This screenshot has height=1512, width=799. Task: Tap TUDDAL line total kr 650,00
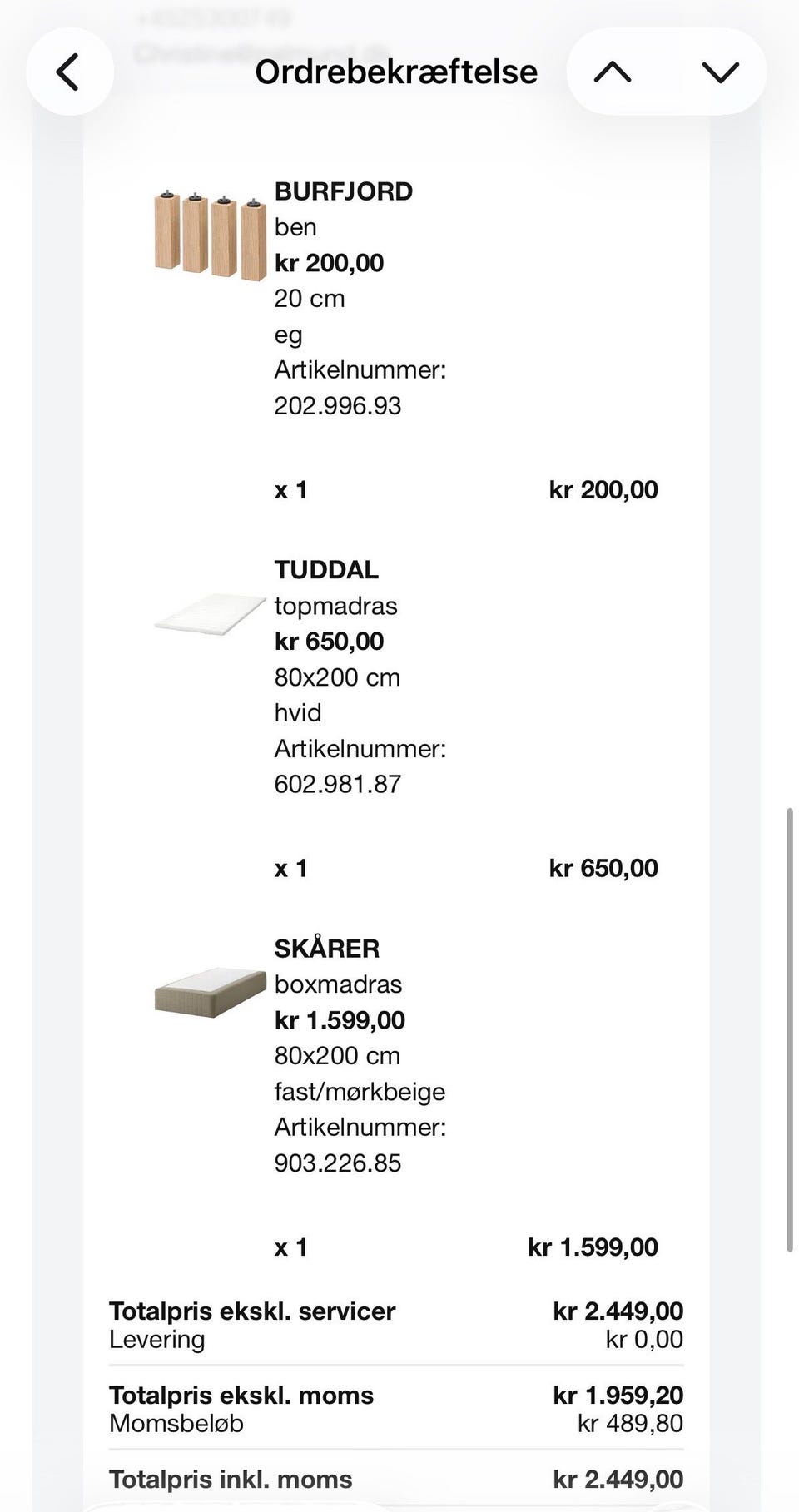tap(603, 869)
